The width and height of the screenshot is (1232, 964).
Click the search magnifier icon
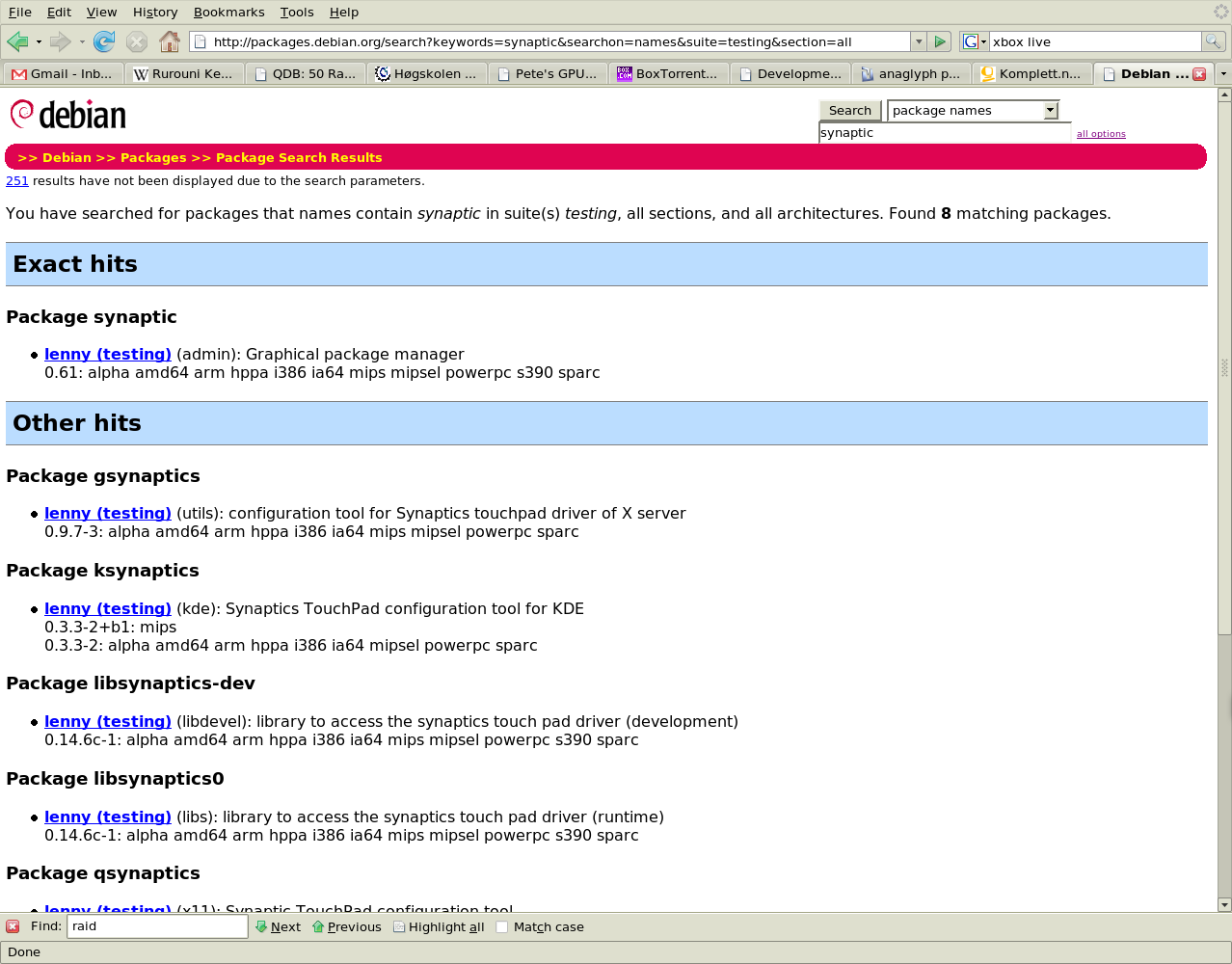[1213, 41]
